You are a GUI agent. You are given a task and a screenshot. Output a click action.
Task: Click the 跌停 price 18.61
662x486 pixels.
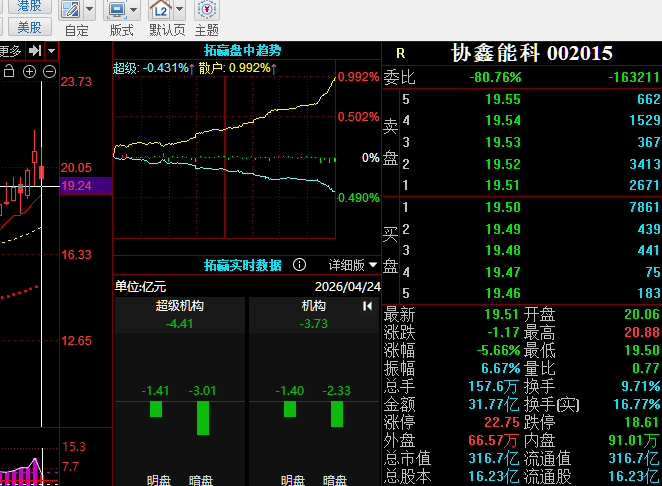(642, 422)
